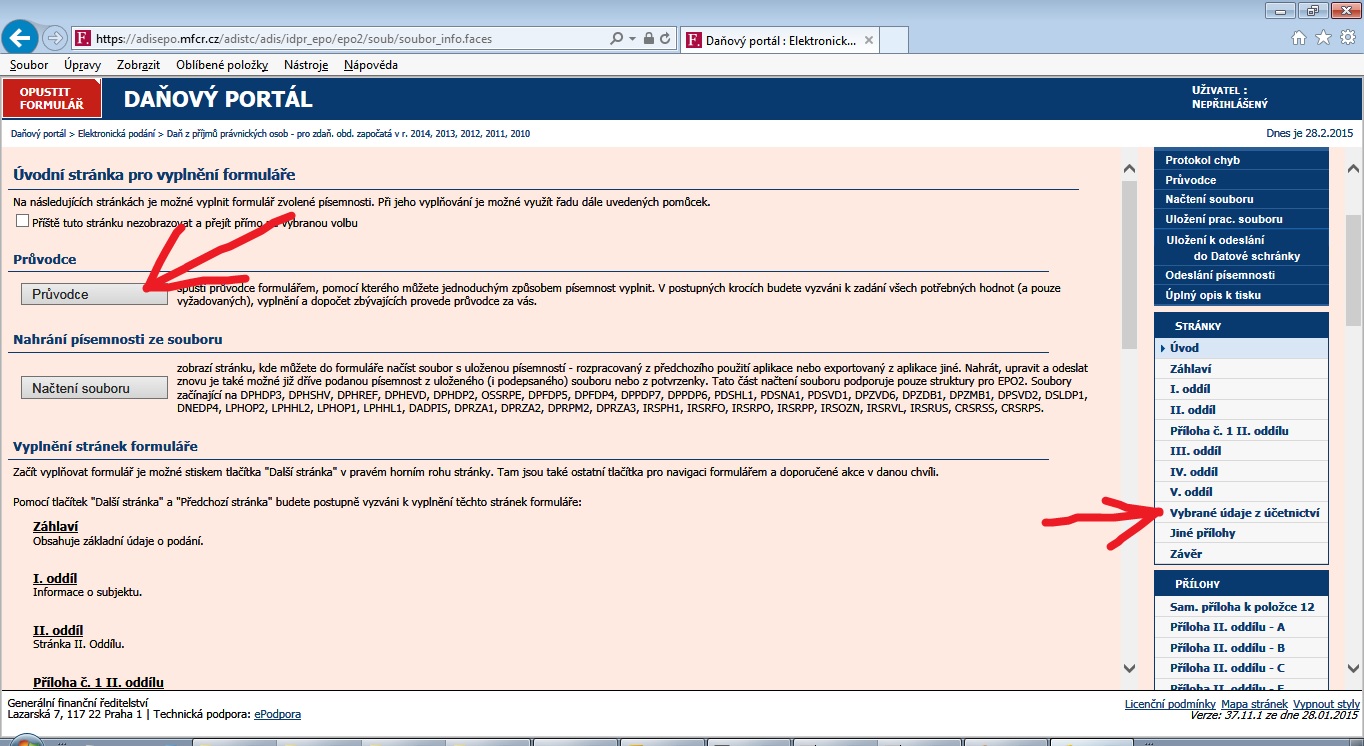
Task: Open the Oblíbené položky menu
Action: tap(222, 65)
